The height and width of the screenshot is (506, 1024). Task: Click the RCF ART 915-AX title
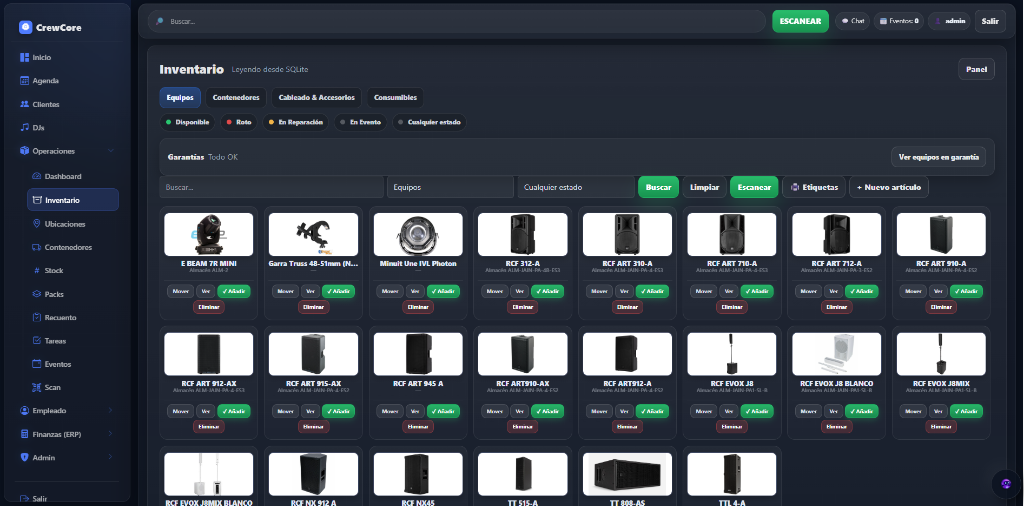click(313, 383)
